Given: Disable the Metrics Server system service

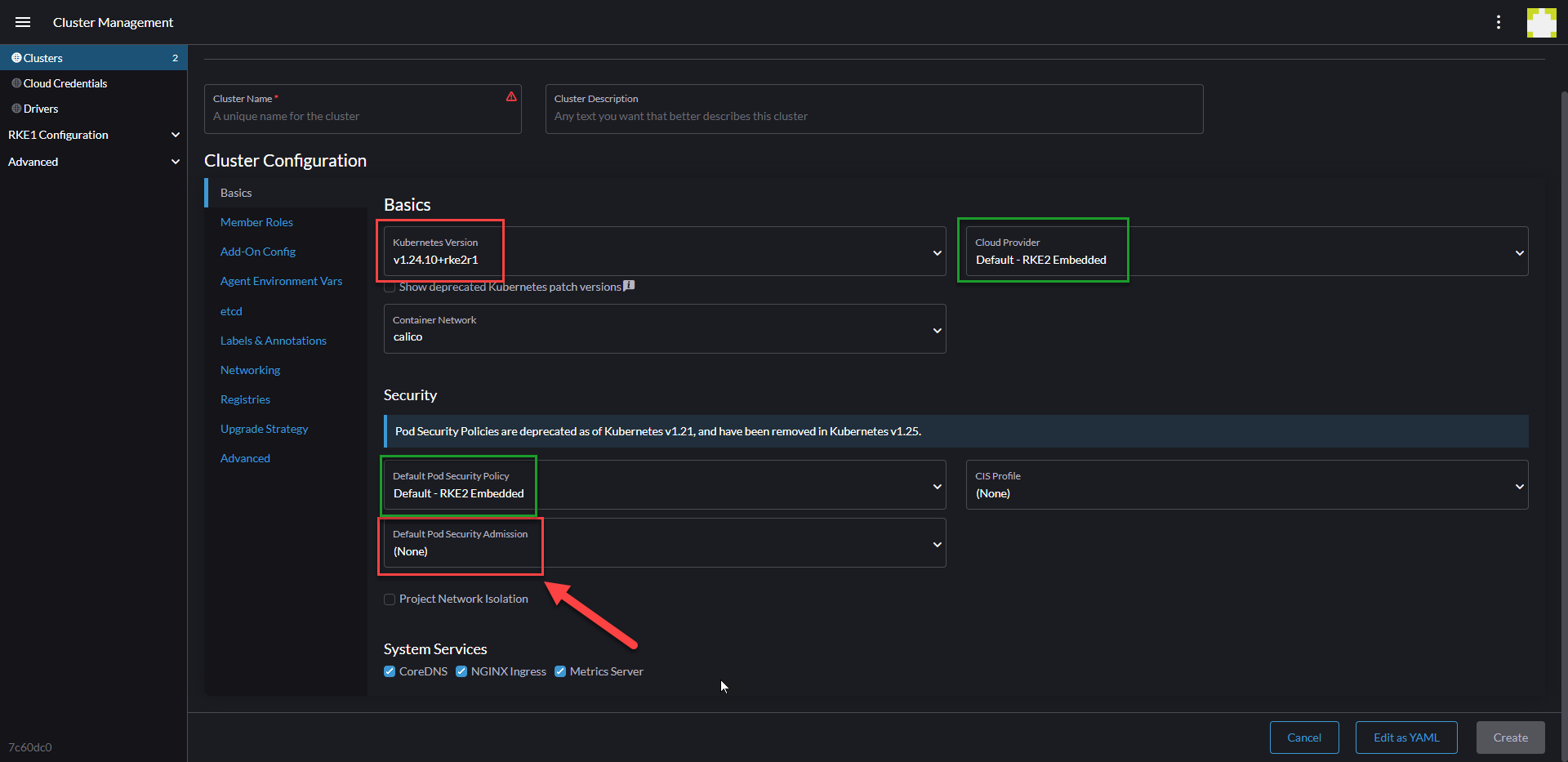Looking at the screenshot, I should coord(560,671).
